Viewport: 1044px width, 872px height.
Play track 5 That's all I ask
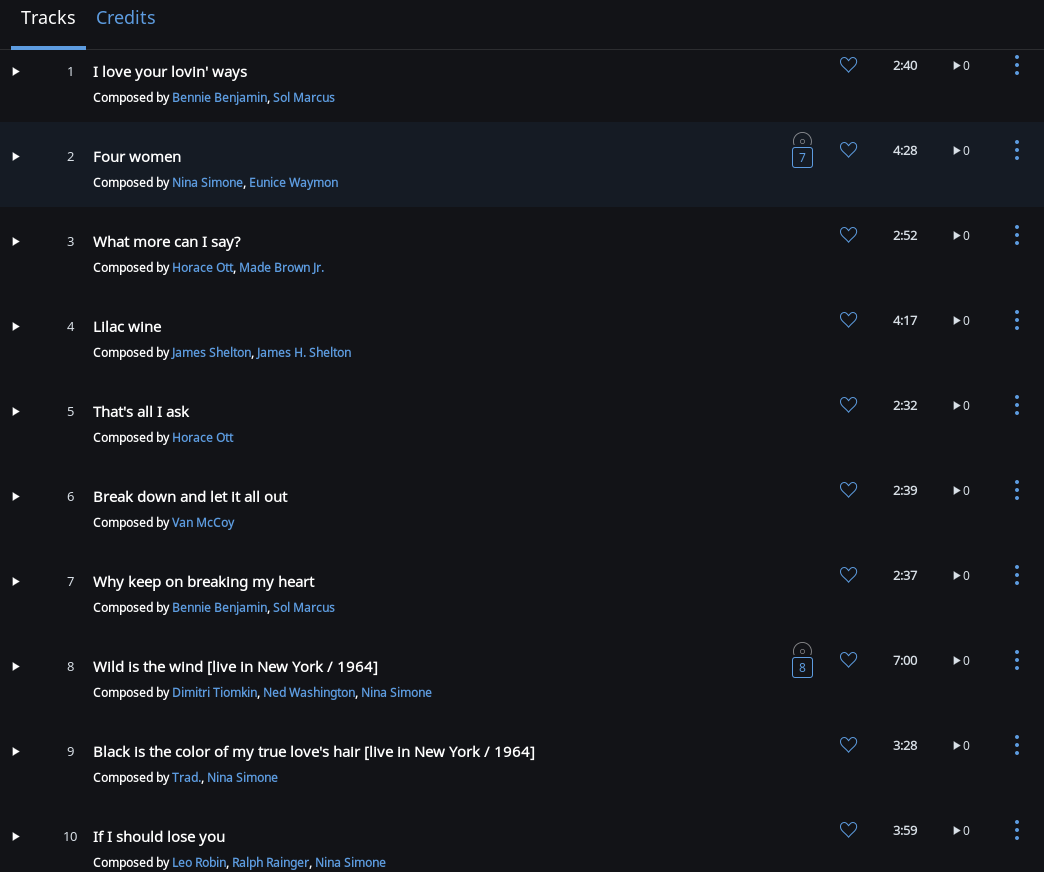16,412
